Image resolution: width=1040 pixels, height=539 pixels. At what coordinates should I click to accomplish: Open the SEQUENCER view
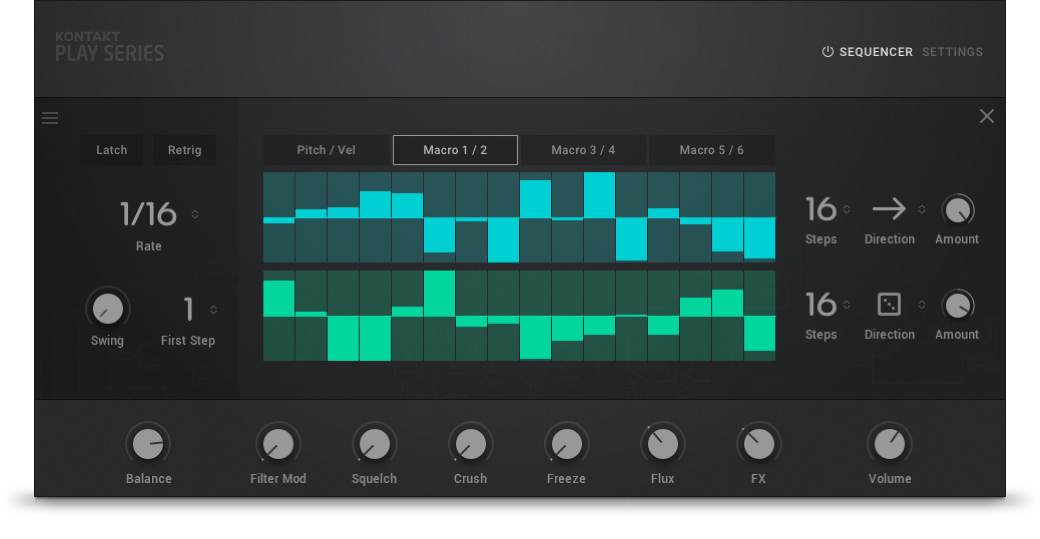click(876, 52)
